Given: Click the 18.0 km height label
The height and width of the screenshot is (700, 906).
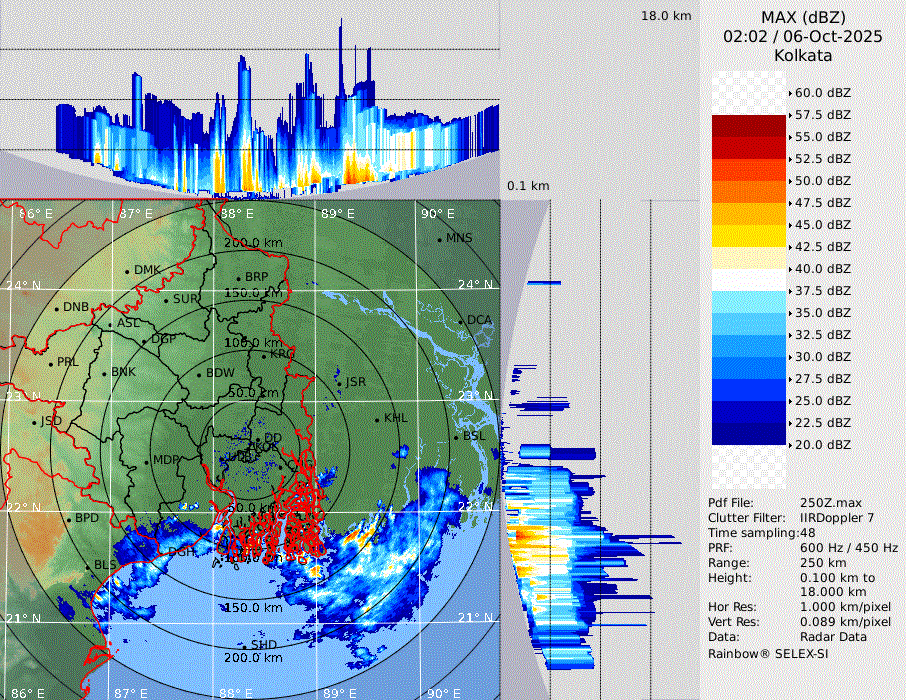Looking at the screenshot, I should (x=666, y=16).
